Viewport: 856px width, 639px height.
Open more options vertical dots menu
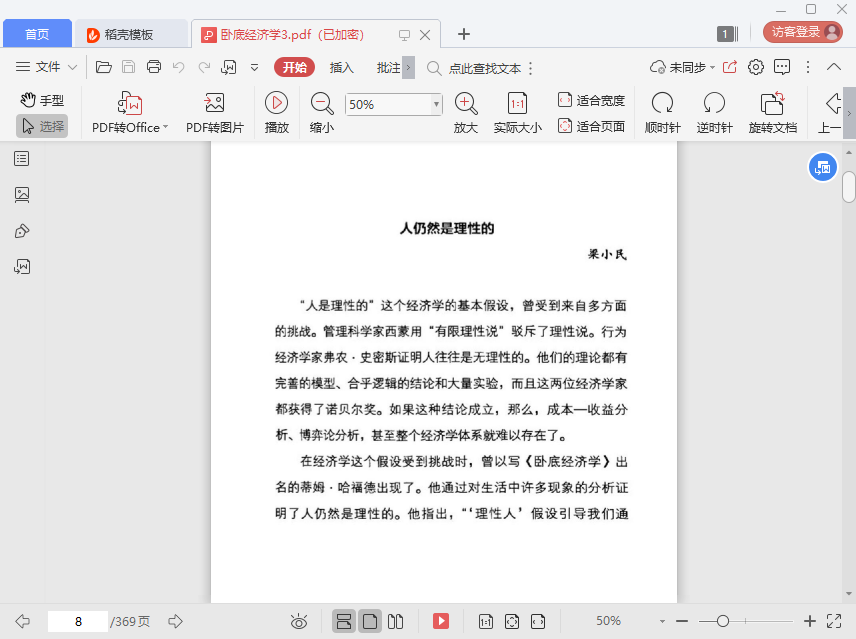pyautogui.click(x=808, y=67)
